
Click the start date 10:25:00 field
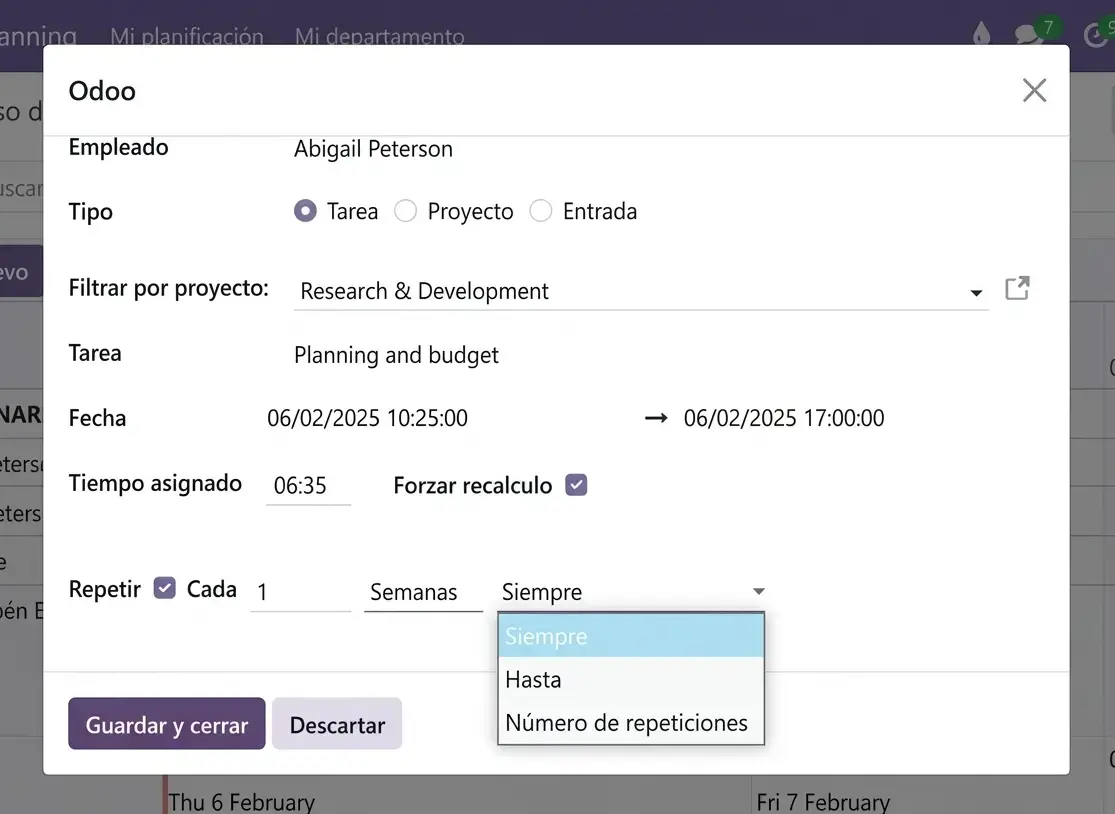coord(367,418)
